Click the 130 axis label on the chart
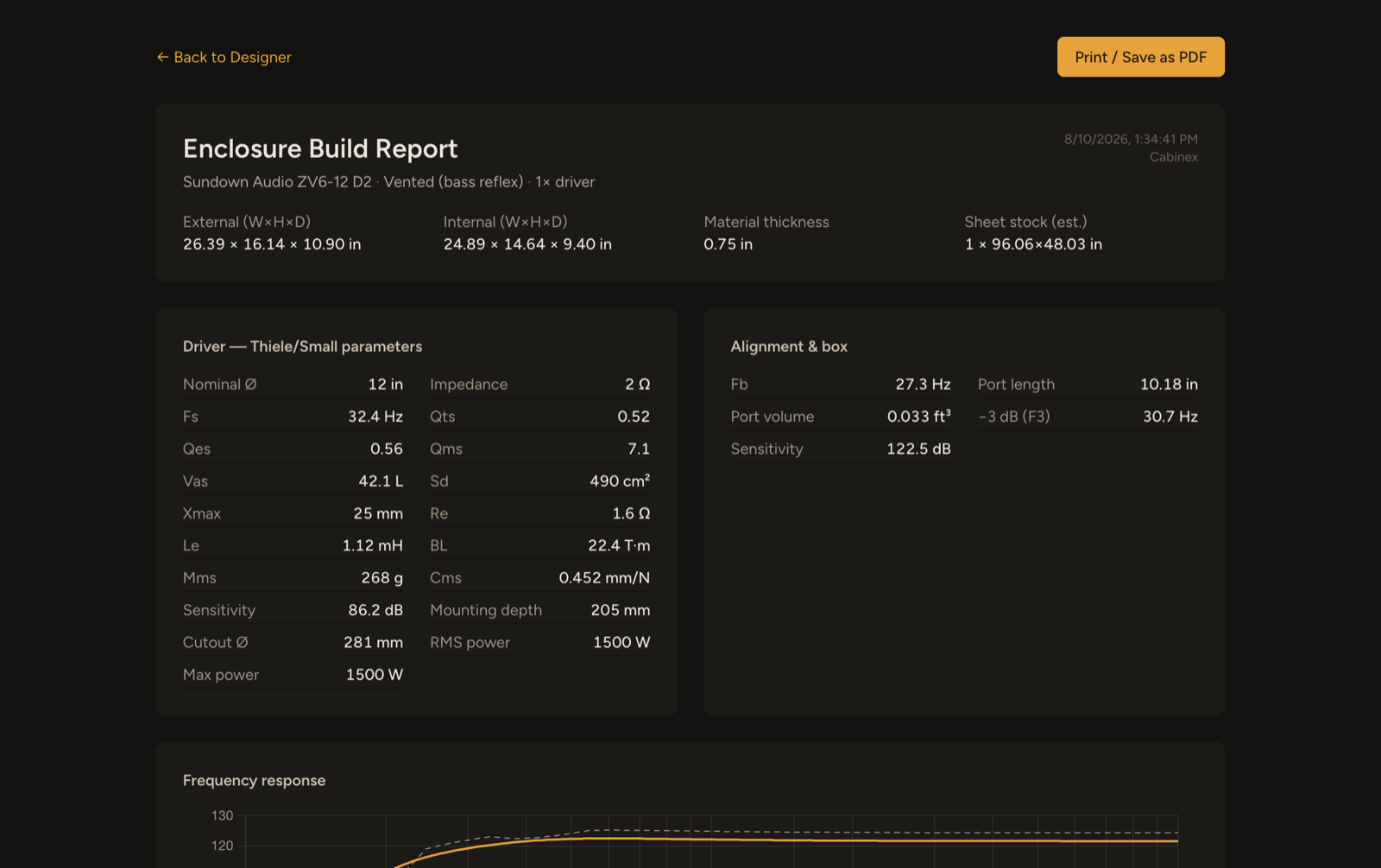 click(x=222, y=815)
